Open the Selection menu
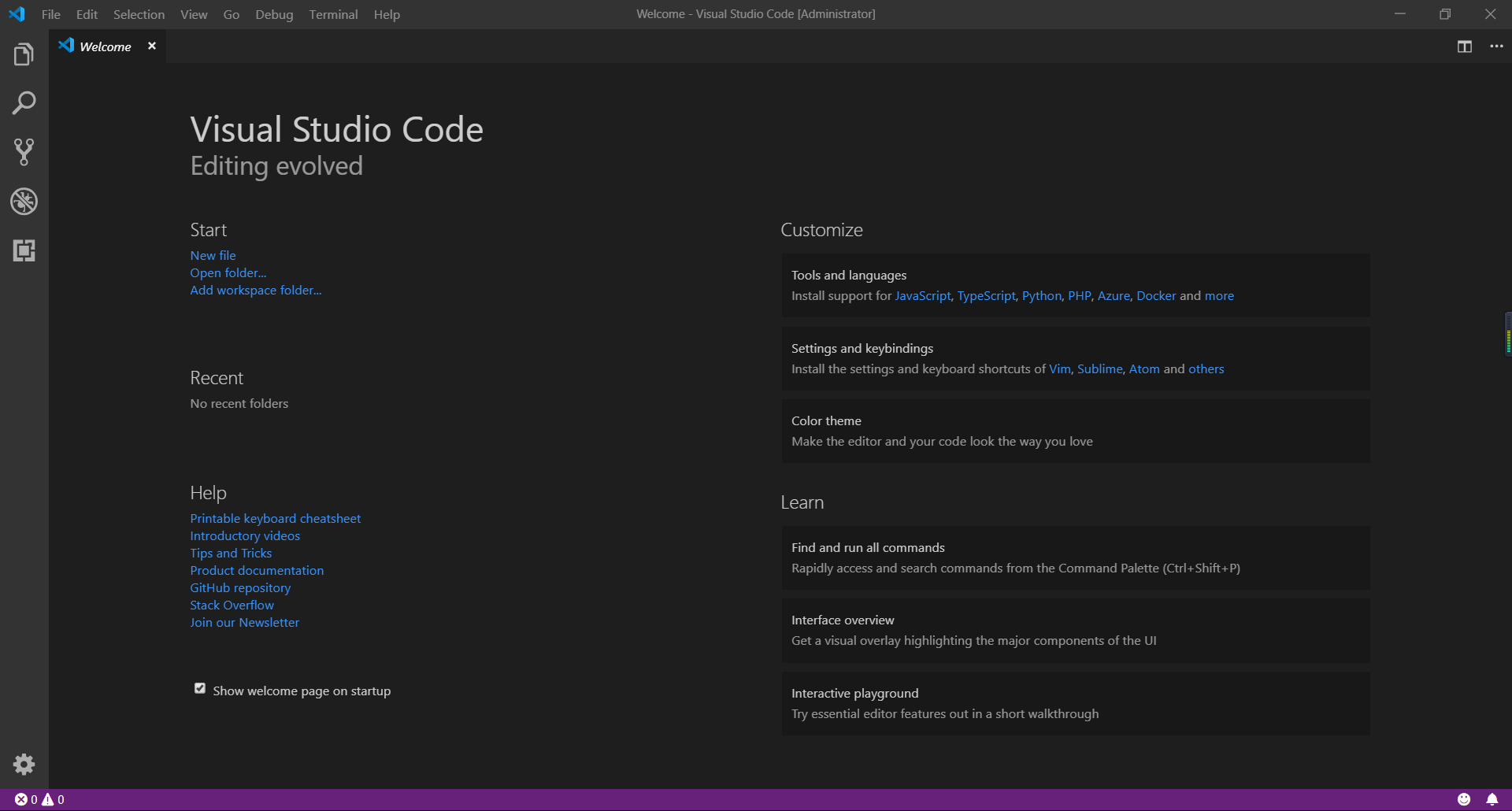 click(x=139, y=14)
